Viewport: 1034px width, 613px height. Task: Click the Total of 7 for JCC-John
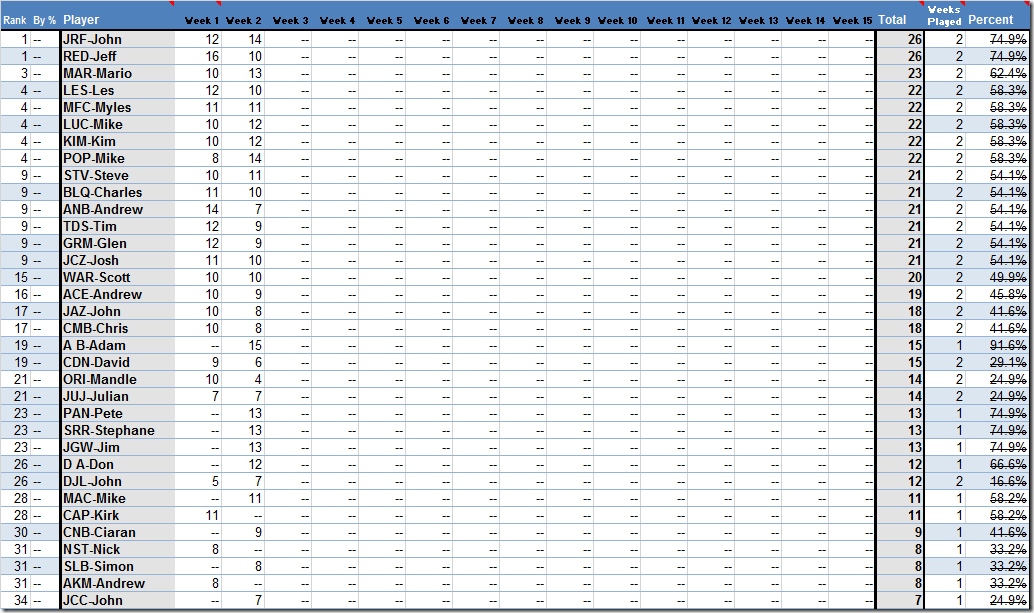pos(918,601)
